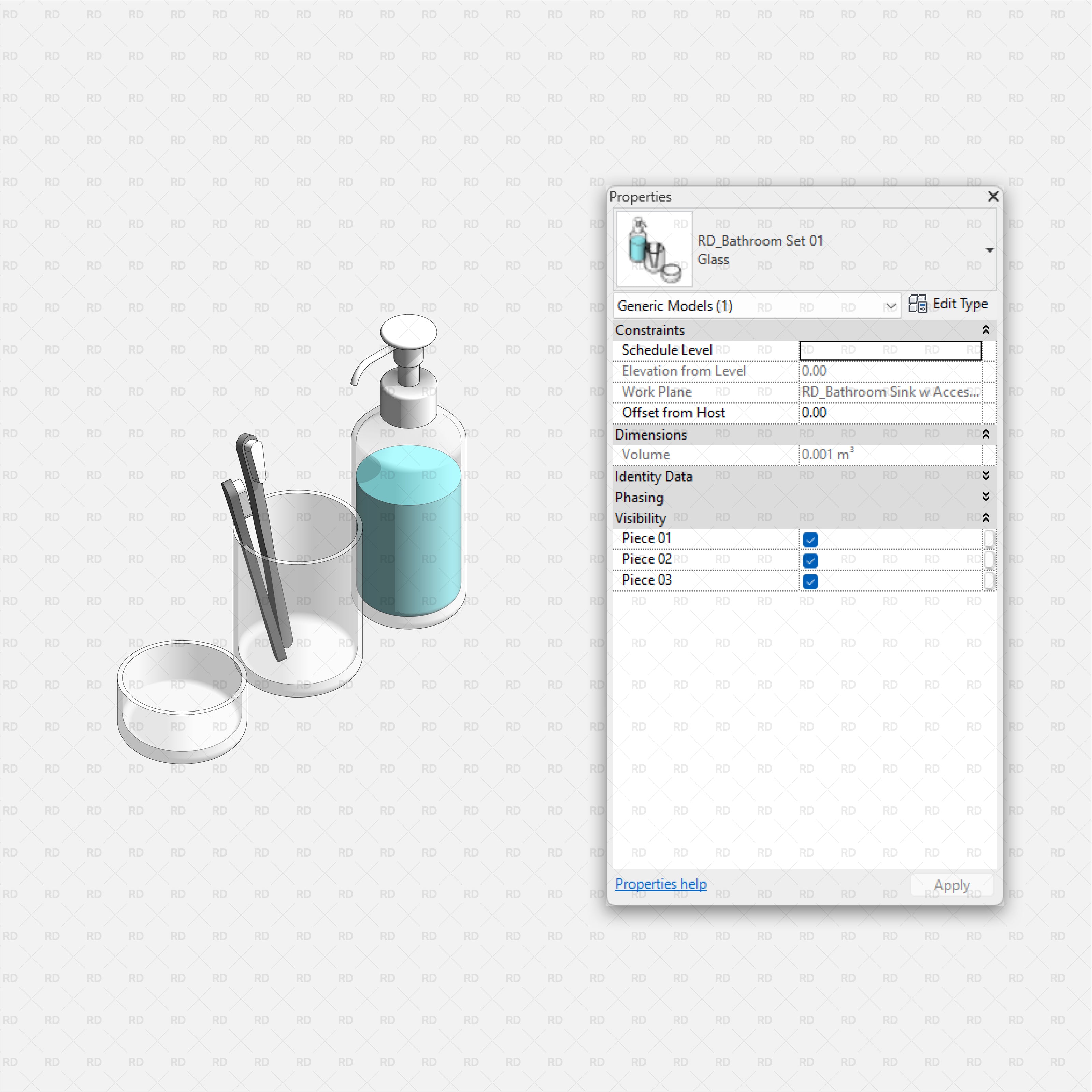This screenshot has width=1092, height=1092.
Task: Uncheck the Piece 03 visibility checkbox
Action: (x=810, y=581)
